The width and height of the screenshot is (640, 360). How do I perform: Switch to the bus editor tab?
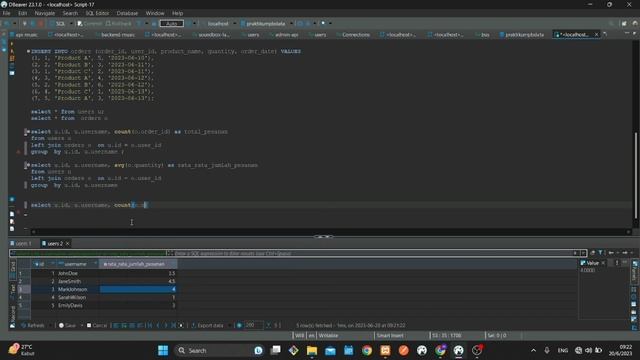[x=482, y=35]
